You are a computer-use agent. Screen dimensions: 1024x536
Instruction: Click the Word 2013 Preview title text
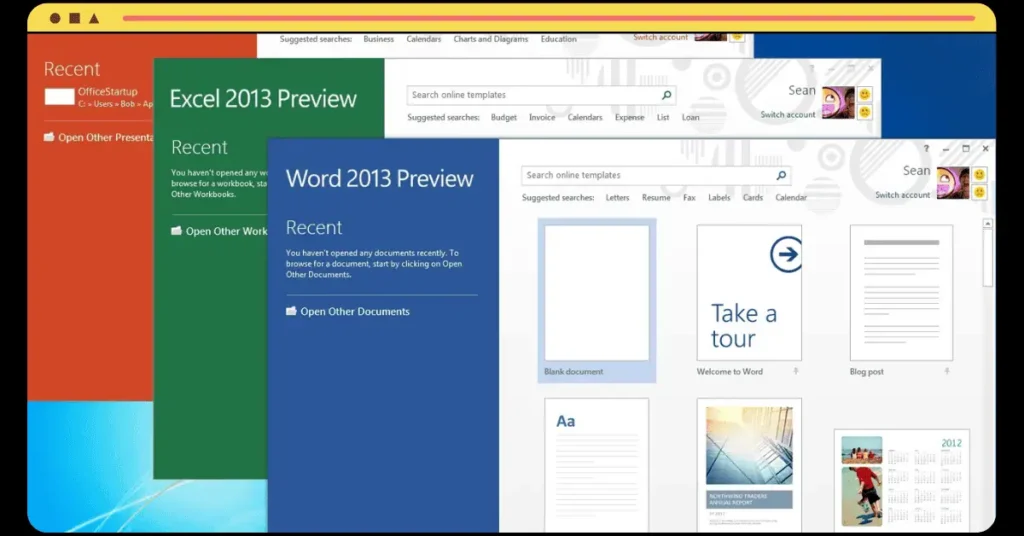pyautogui.click(x=379, y=179)
